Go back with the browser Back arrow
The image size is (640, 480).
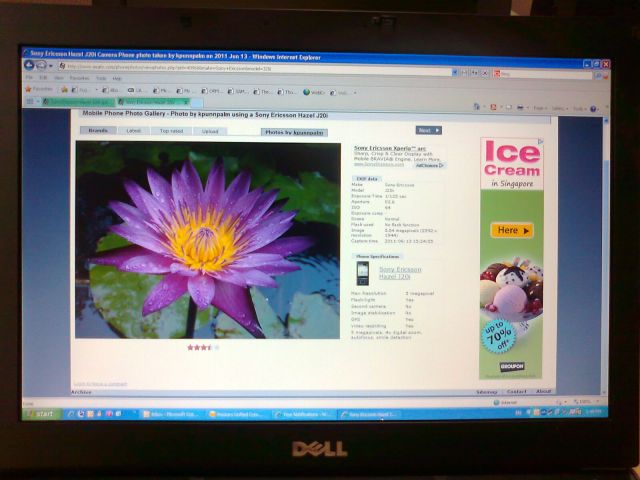pyautogui.click(x=29, y=65)
